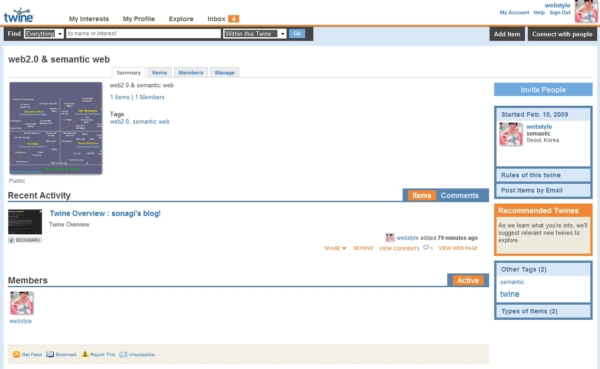Open the Everything search scope dropdown
600x369 pixels.
click(44, 34)
